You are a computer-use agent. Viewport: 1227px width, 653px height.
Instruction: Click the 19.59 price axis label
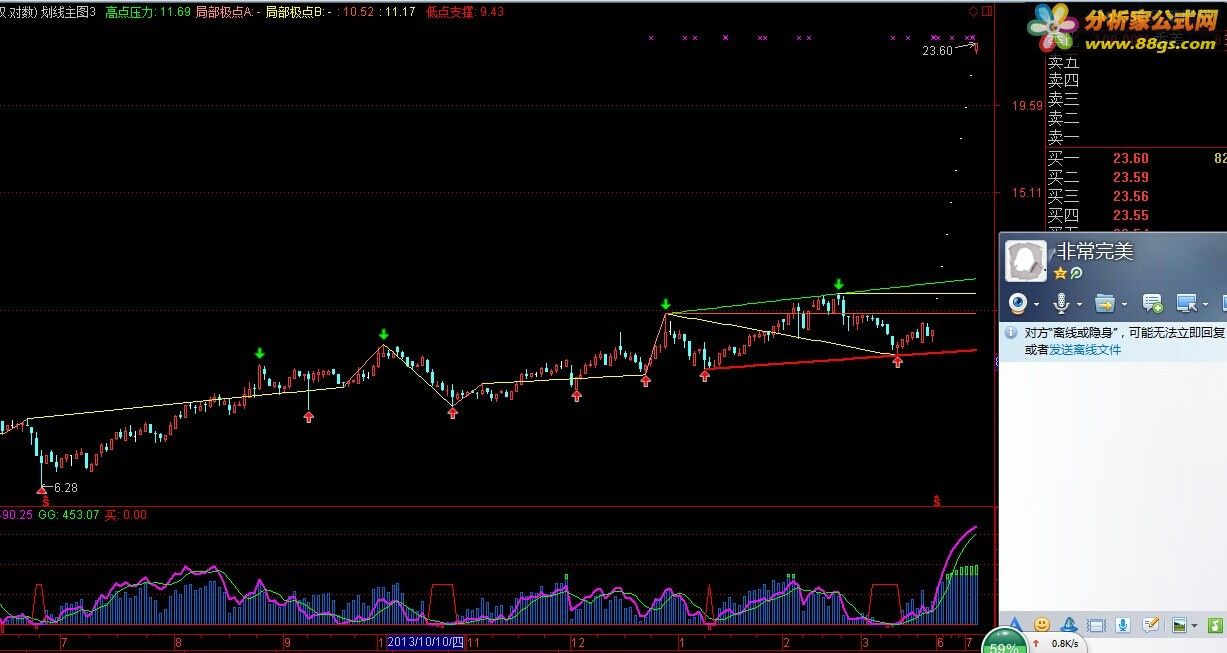tap(1027, 105)
